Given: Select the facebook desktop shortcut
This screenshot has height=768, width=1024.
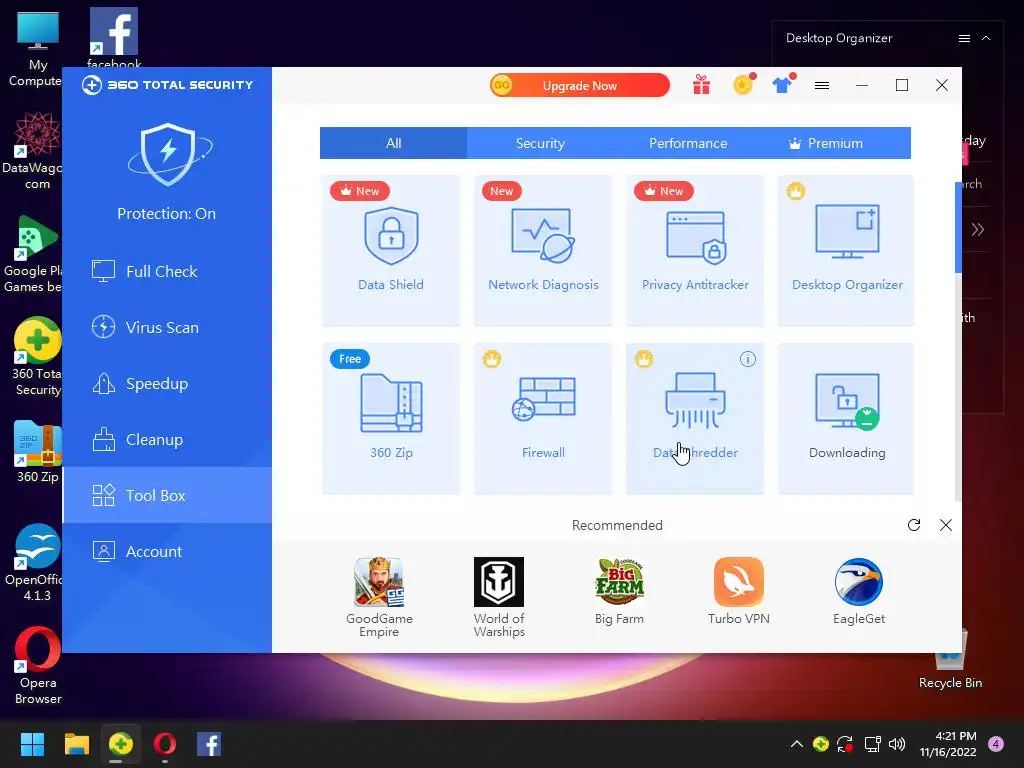Looking at the screenshot, I should click(x=114, y=37).
